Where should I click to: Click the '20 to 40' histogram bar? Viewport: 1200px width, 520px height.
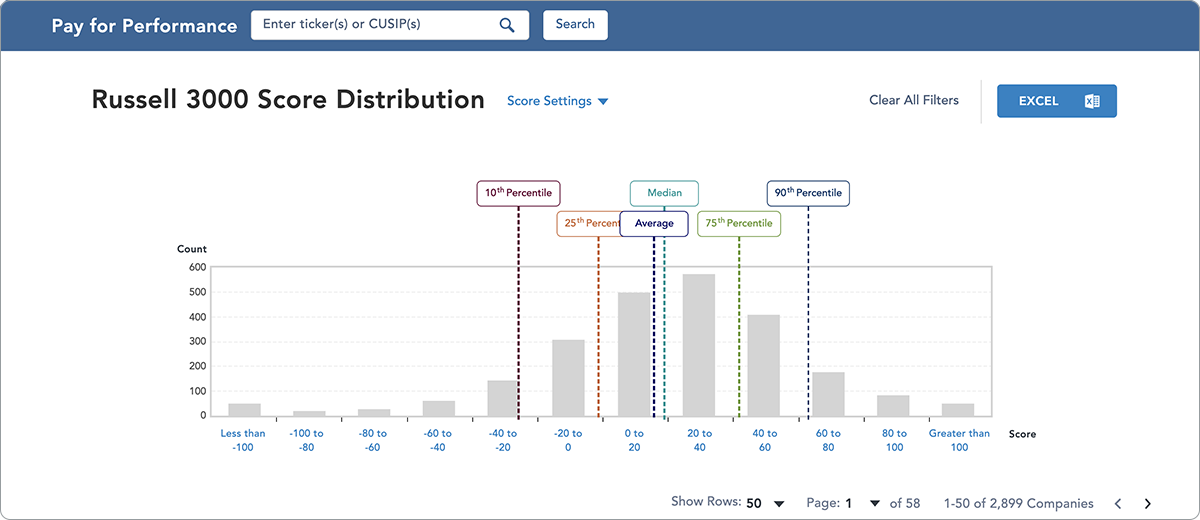click(x=699, y=345)
